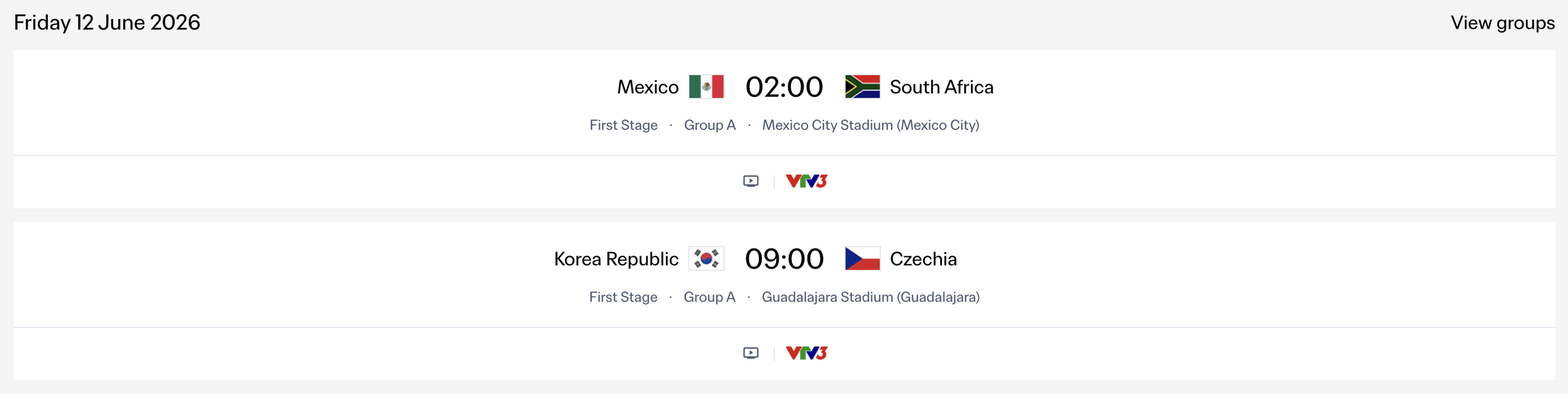The image size is (1568, 394).
Task: Select the Korea Republic flag icon
Action: click(x=707, y=259)
